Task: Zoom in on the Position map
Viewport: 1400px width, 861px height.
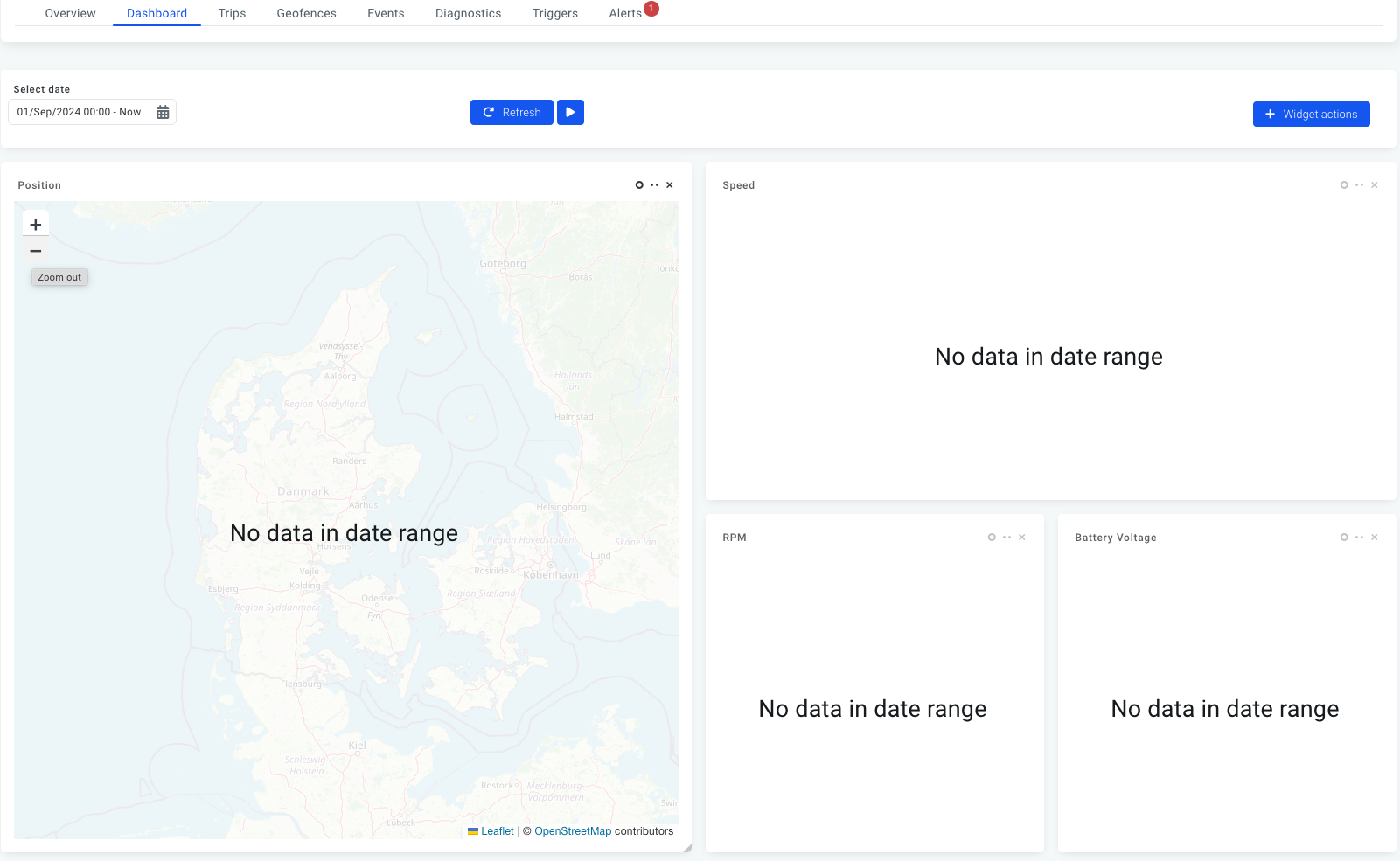Action: tap(36, 225)
